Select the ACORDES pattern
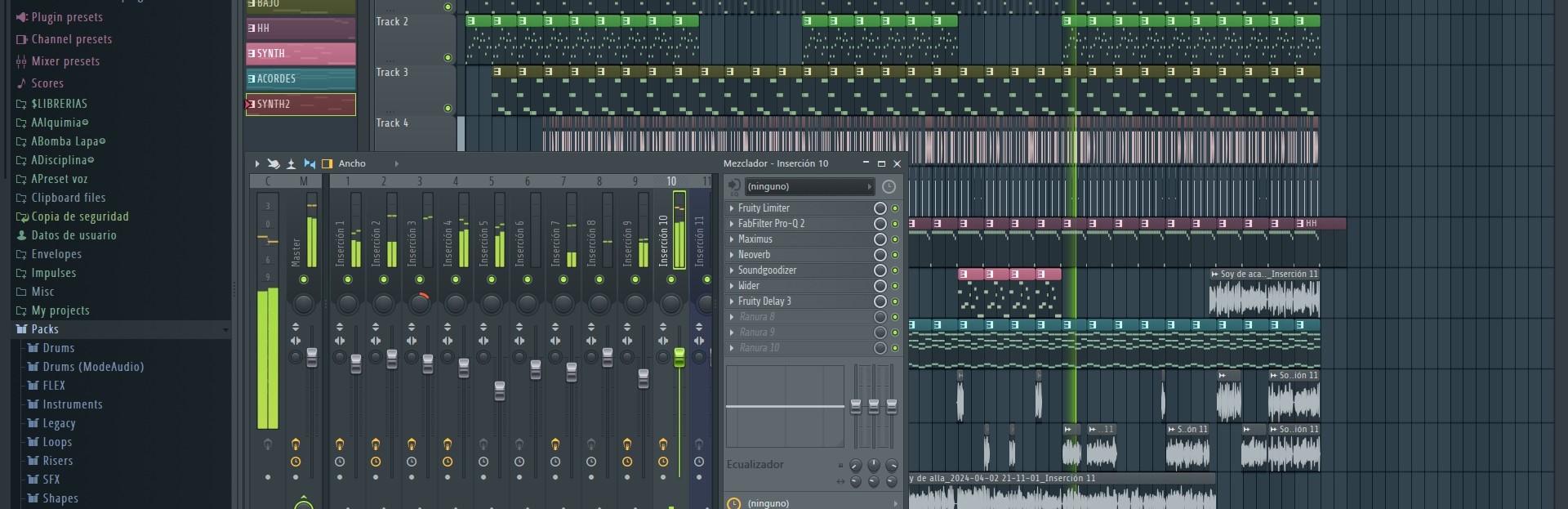 coord(301,79)
